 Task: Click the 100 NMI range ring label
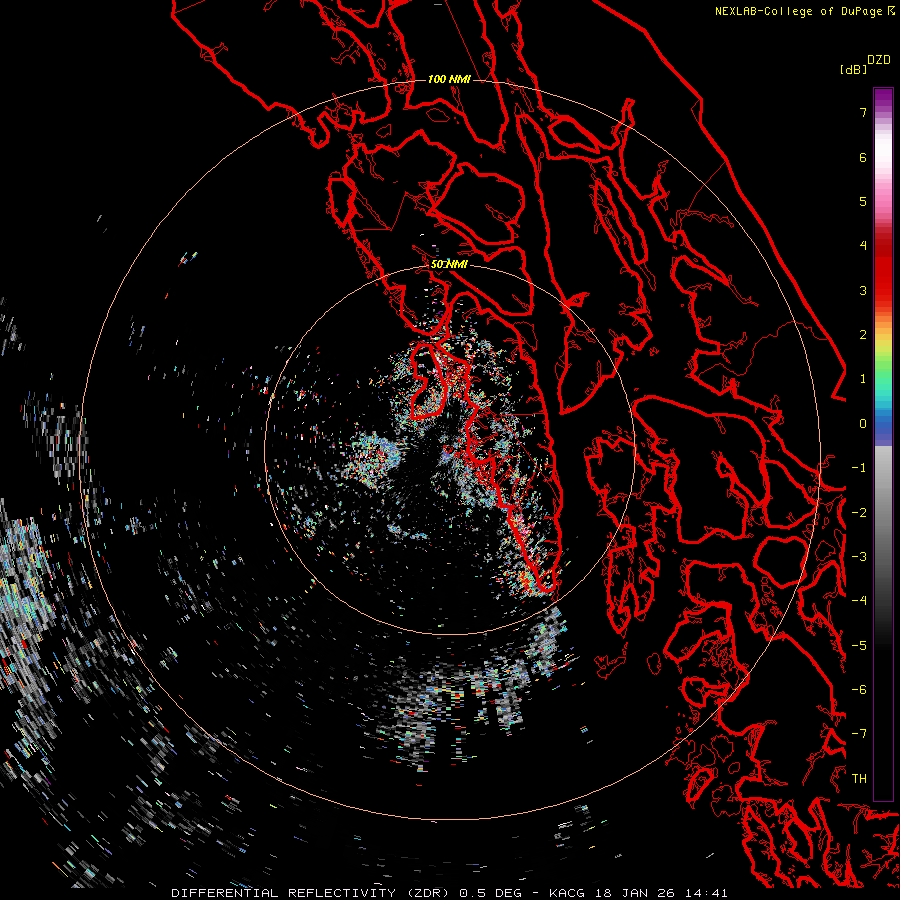tap(449, 79)
